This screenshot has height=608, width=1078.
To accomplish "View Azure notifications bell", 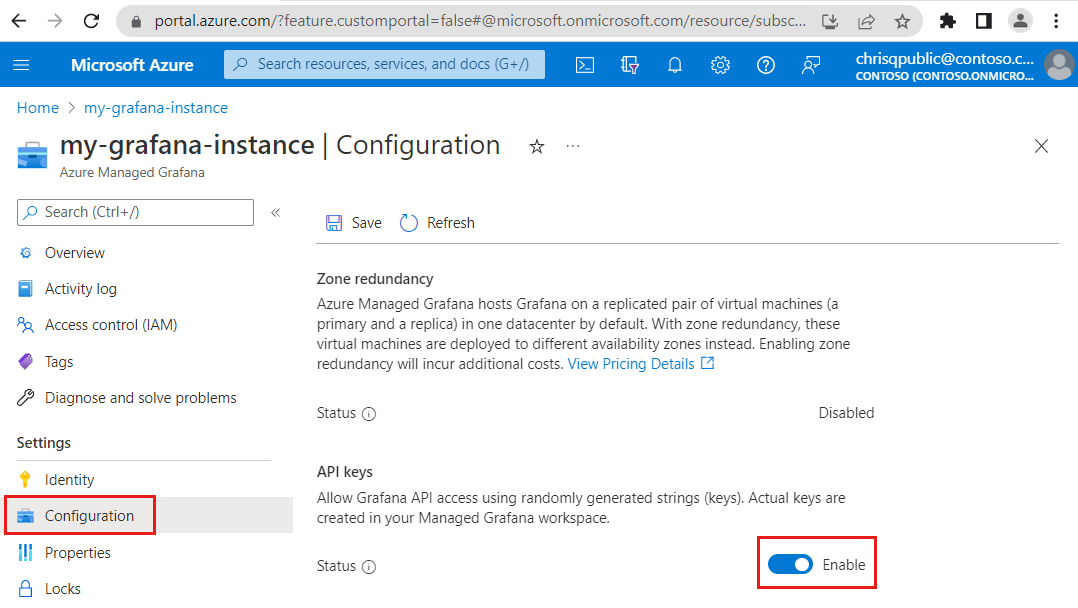I will [x=674, y=64].
